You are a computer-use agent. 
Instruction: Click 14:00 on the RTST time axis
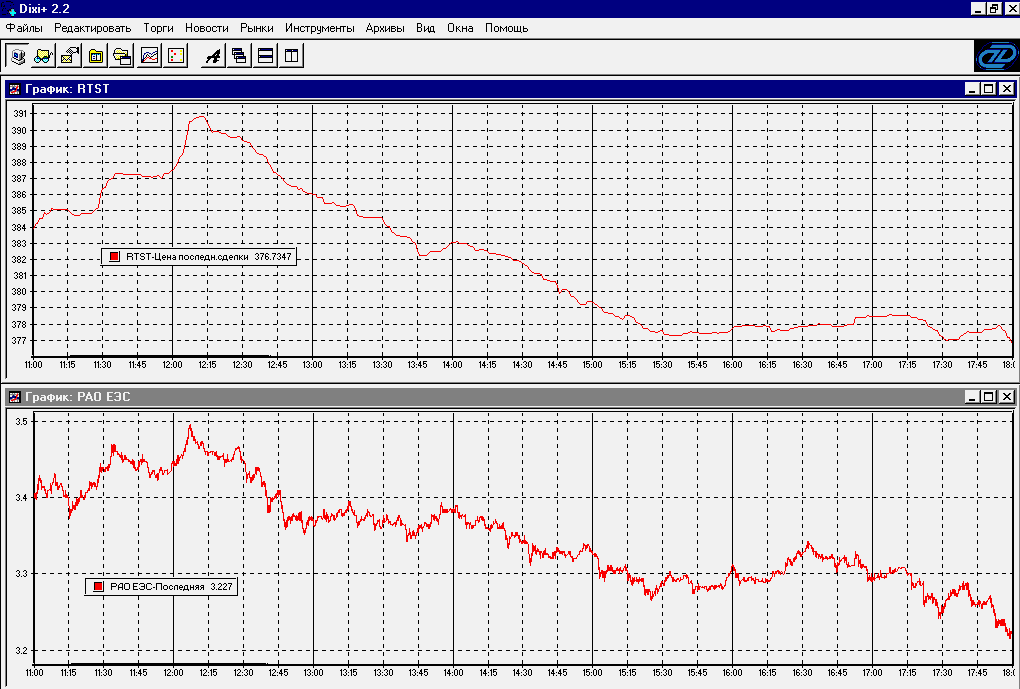453,365
